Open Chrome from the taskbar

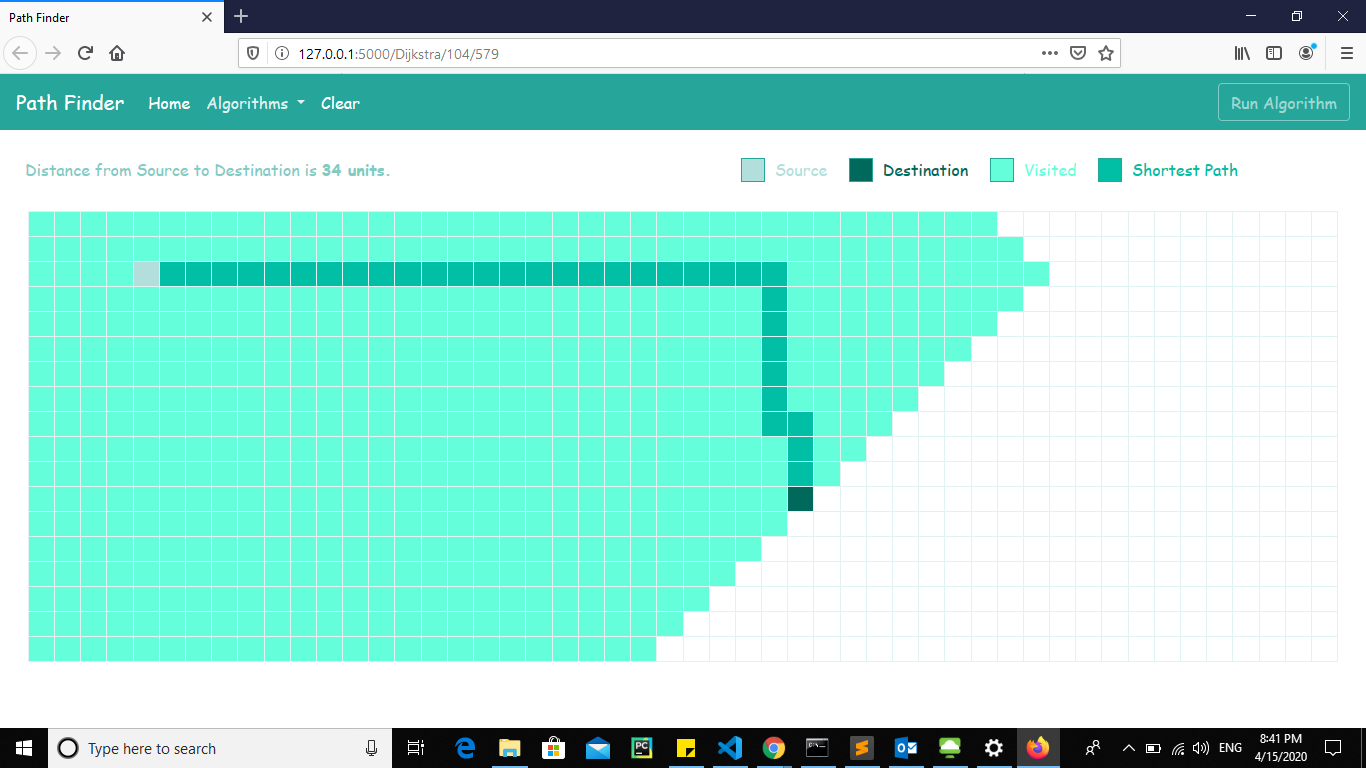[774, 748]
